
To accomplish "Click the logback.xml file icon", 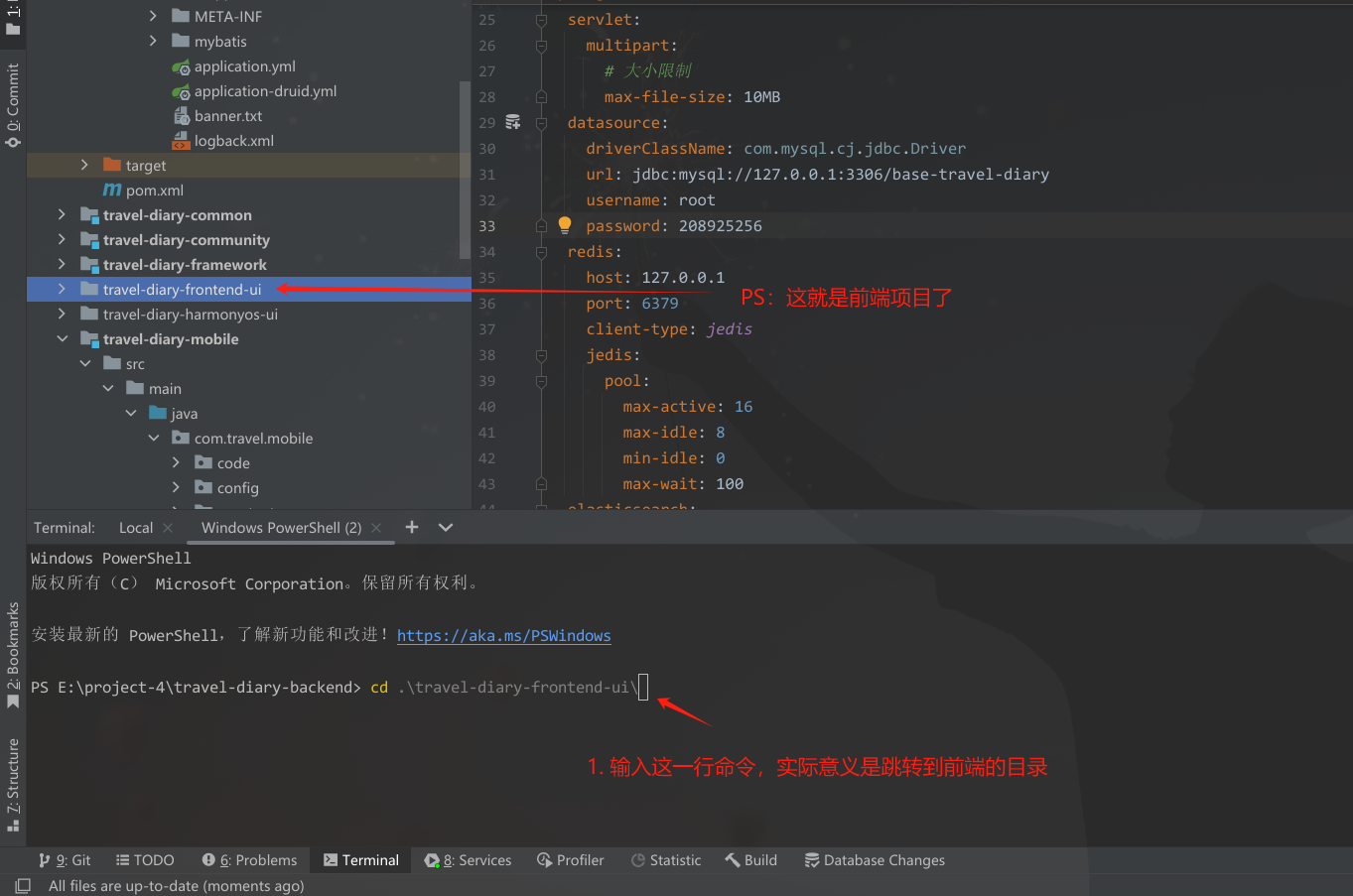I will click(181, 141).
